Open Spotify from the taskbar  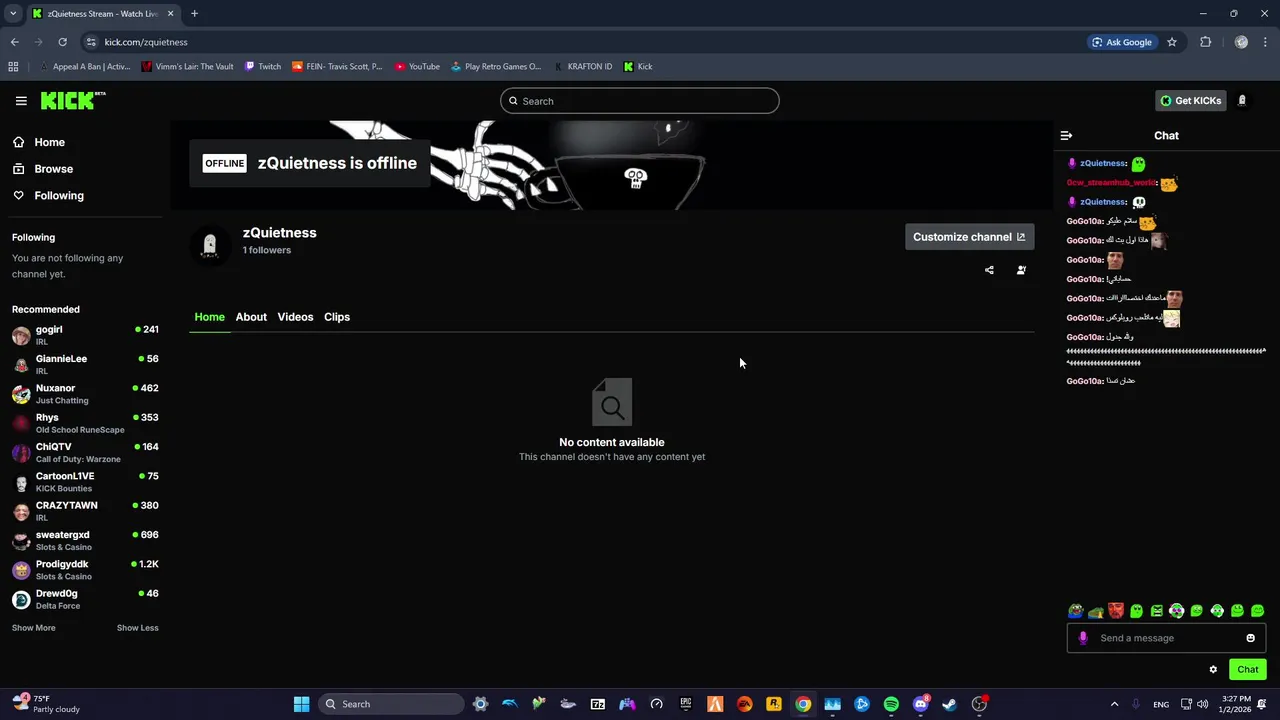pyautogui.click(x=891, y=704)
